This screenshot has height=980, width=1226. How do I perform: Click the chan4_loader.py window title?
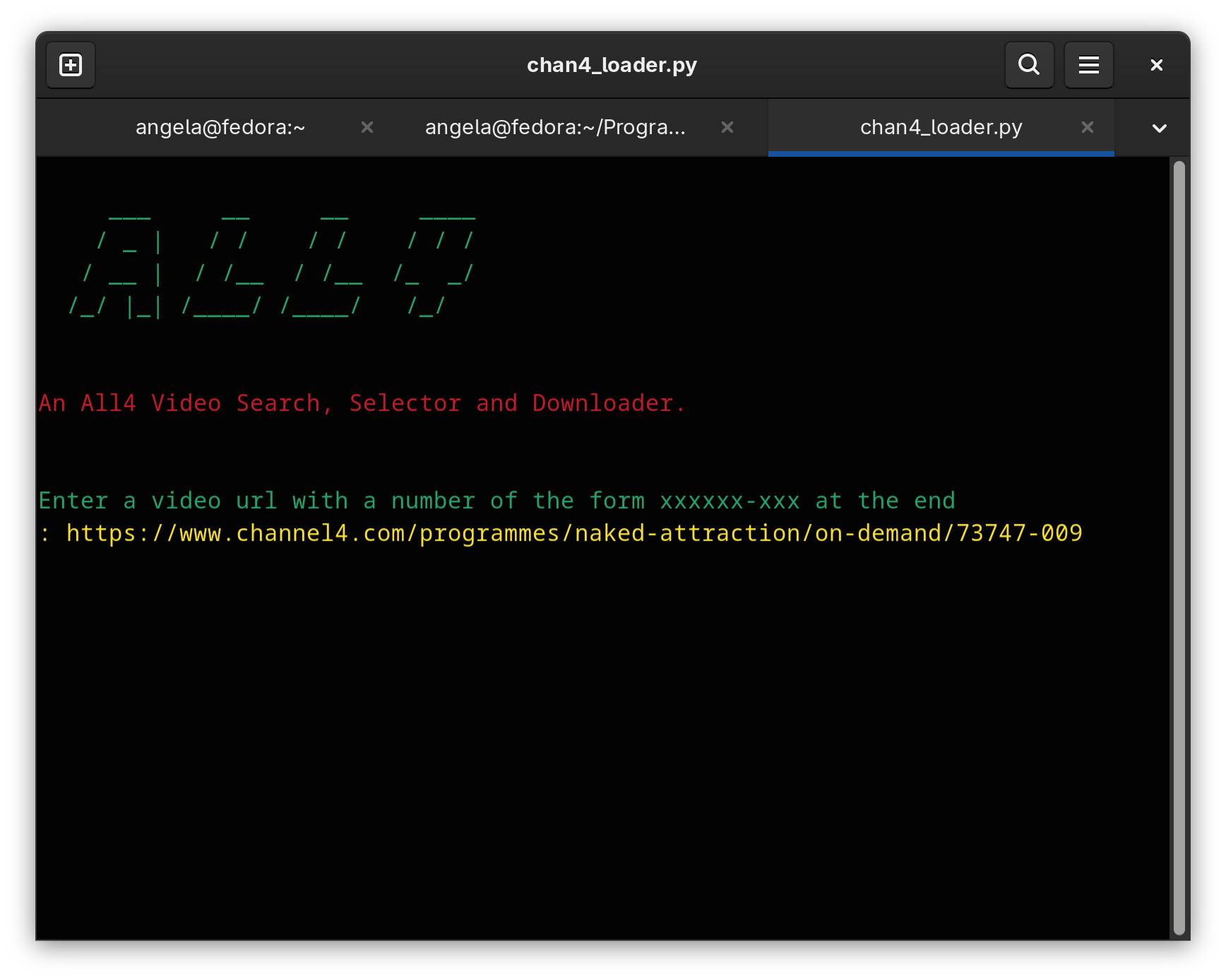(x=612, y=65)
